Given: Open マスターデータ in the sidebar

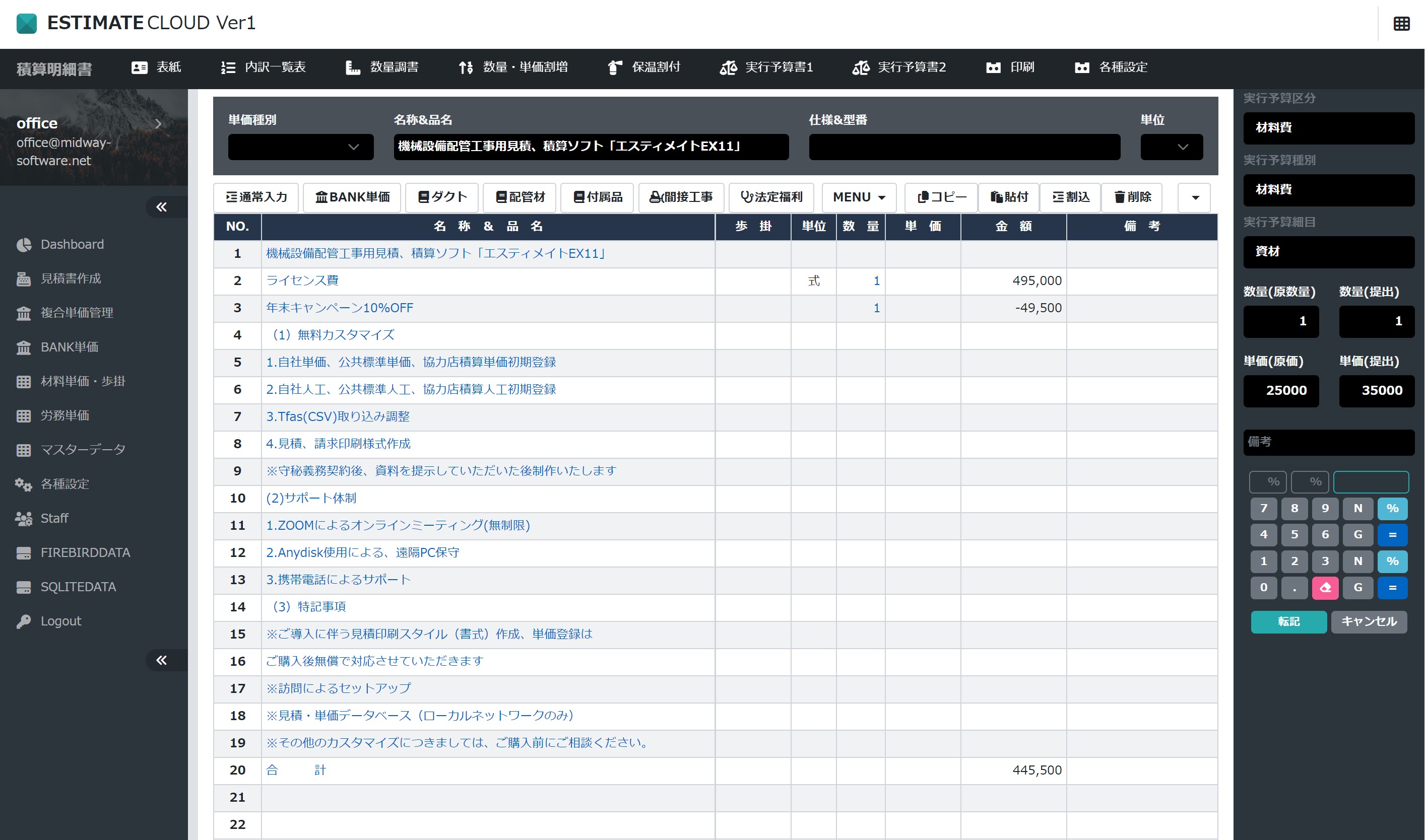Looking at the screenshot, I should pos(70,450).
